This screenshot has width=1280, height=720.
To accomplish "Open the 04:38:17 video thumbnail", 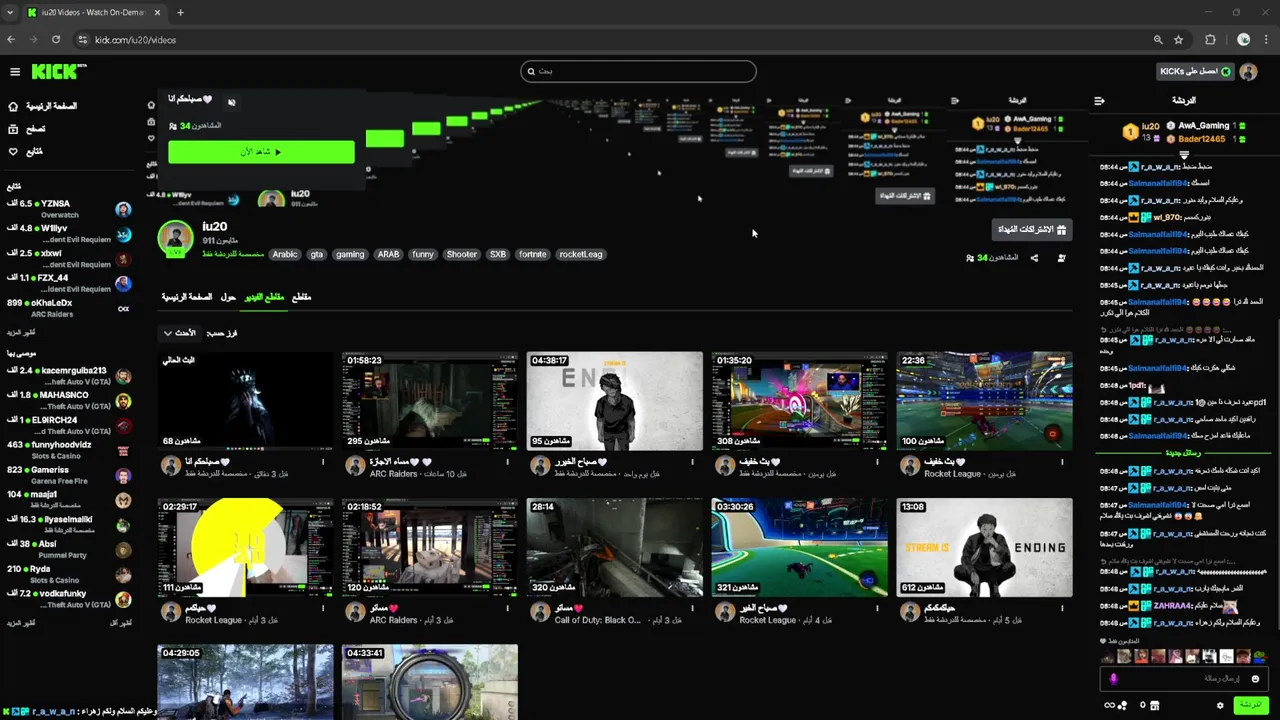I will point(615,401).
